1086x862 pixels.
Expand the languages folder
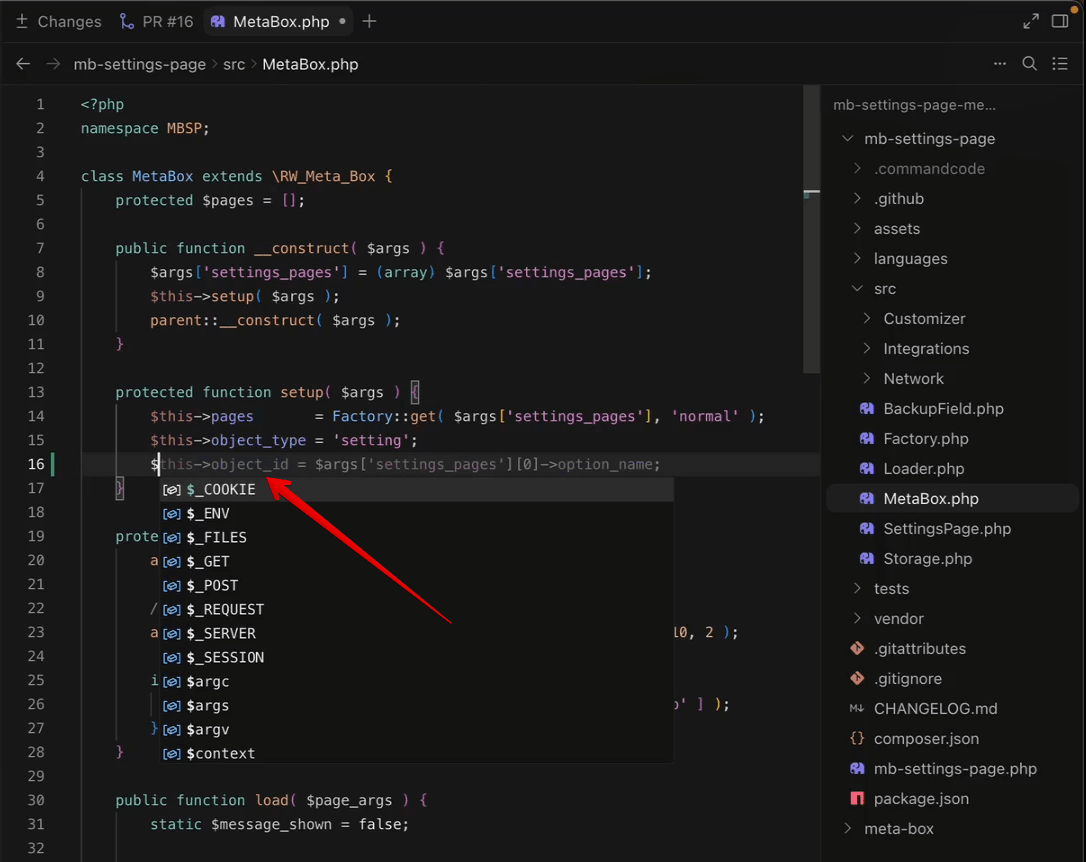click(857, 258)
